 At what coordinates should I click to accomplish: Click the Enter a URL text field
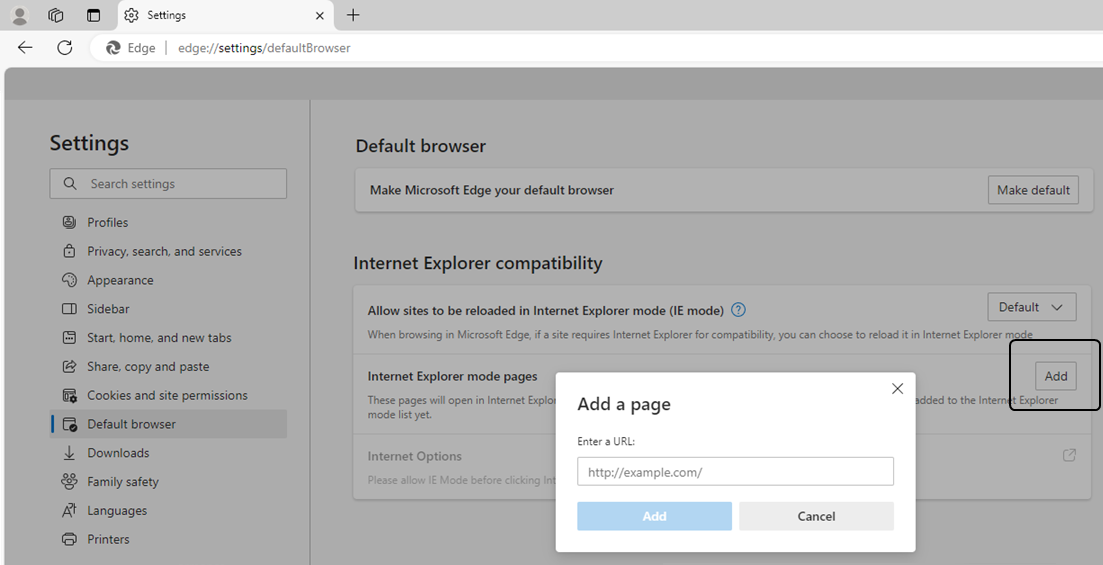point(735,472)
